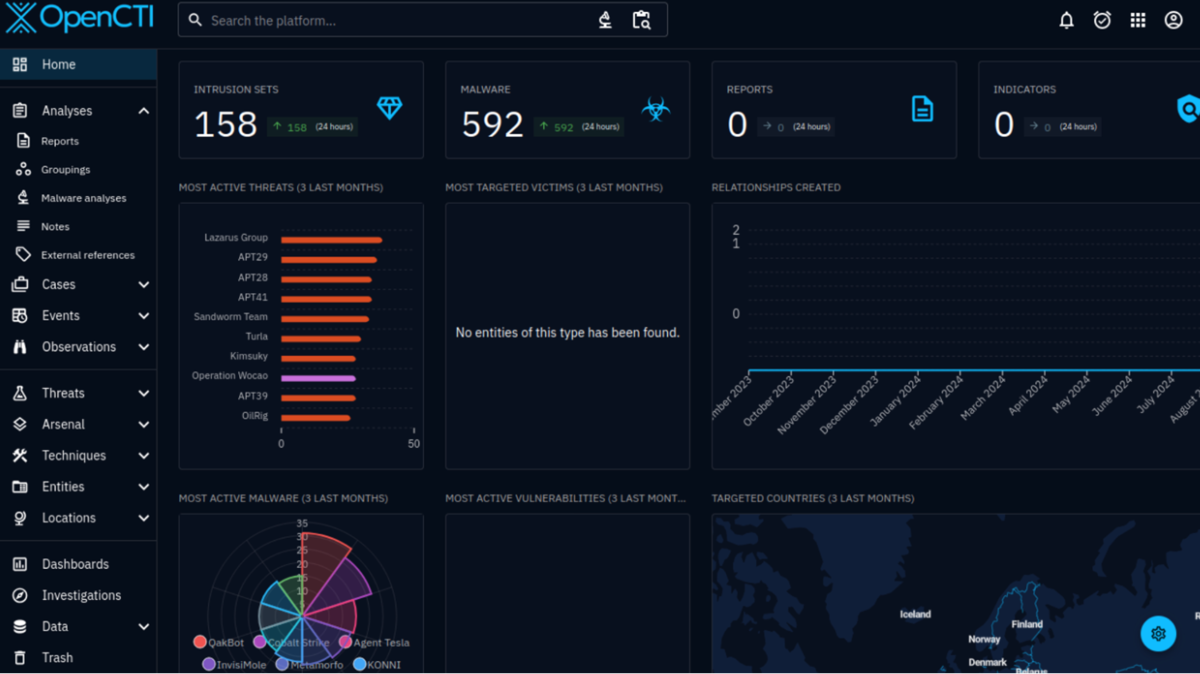Click the Analyses clipboard icon
The image size is (1200, 674).
(20, 111)
